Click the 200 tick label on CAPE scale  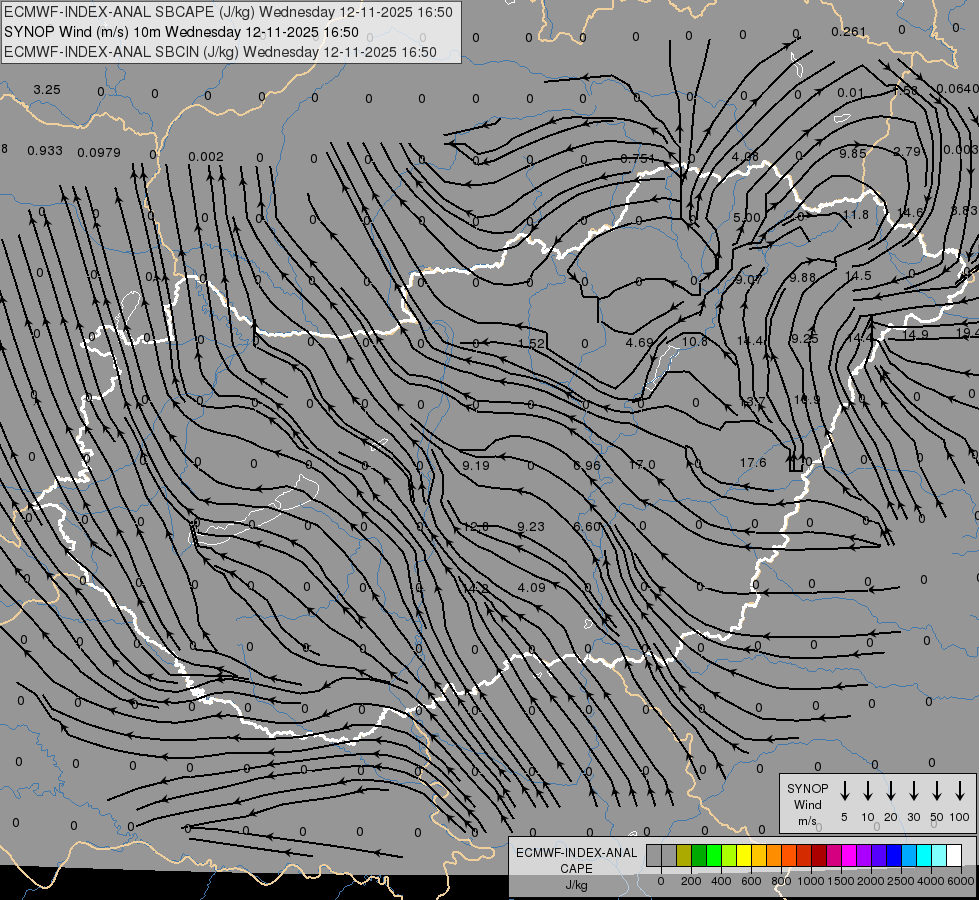[691, 881]
